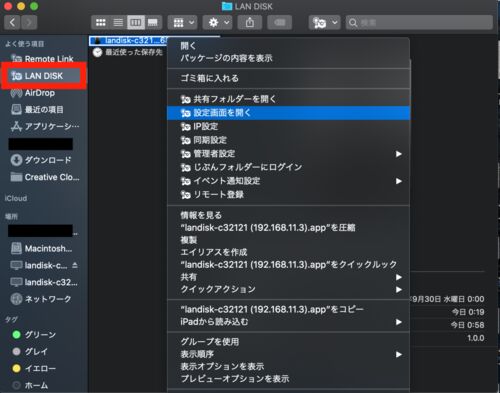Choose Quick Look landisk-c32121 app (をクイックルック)
This screenshot has height=393, width=500.
tap(288, 265)
